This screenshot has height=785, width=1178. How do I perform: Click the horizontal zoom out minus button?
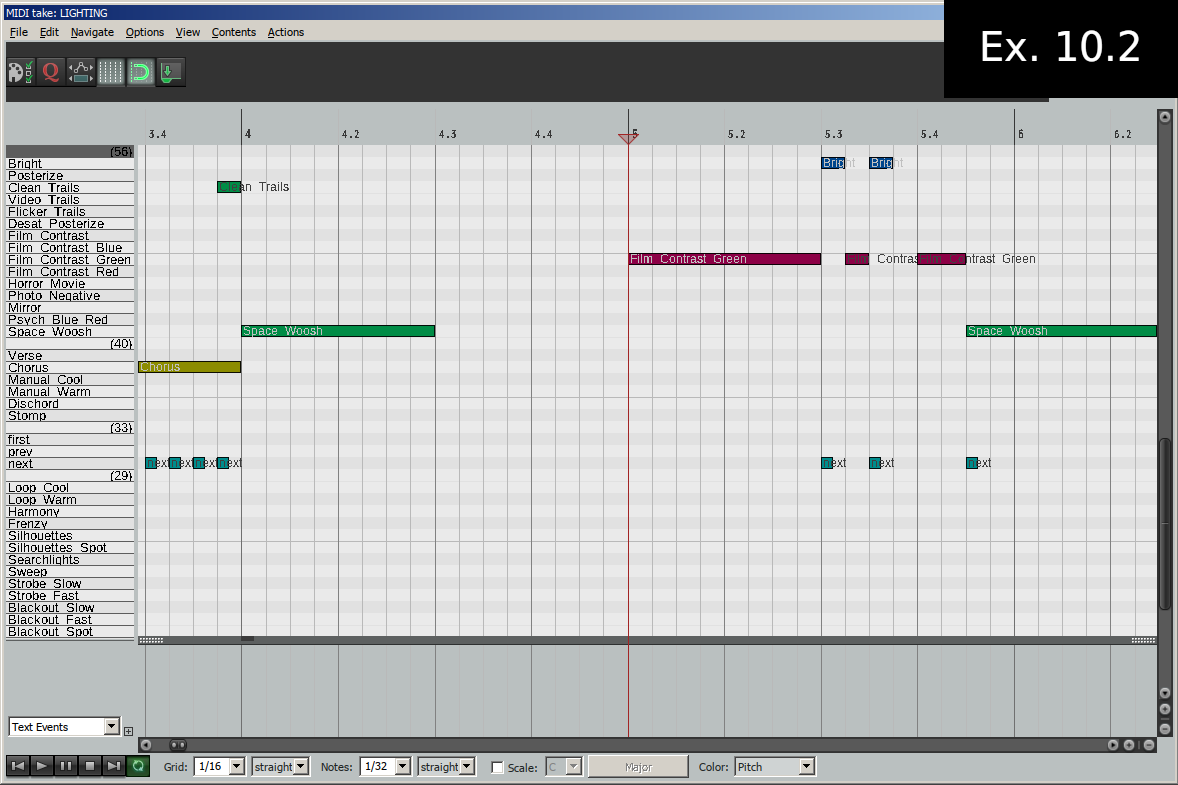tap(1149, 745)
